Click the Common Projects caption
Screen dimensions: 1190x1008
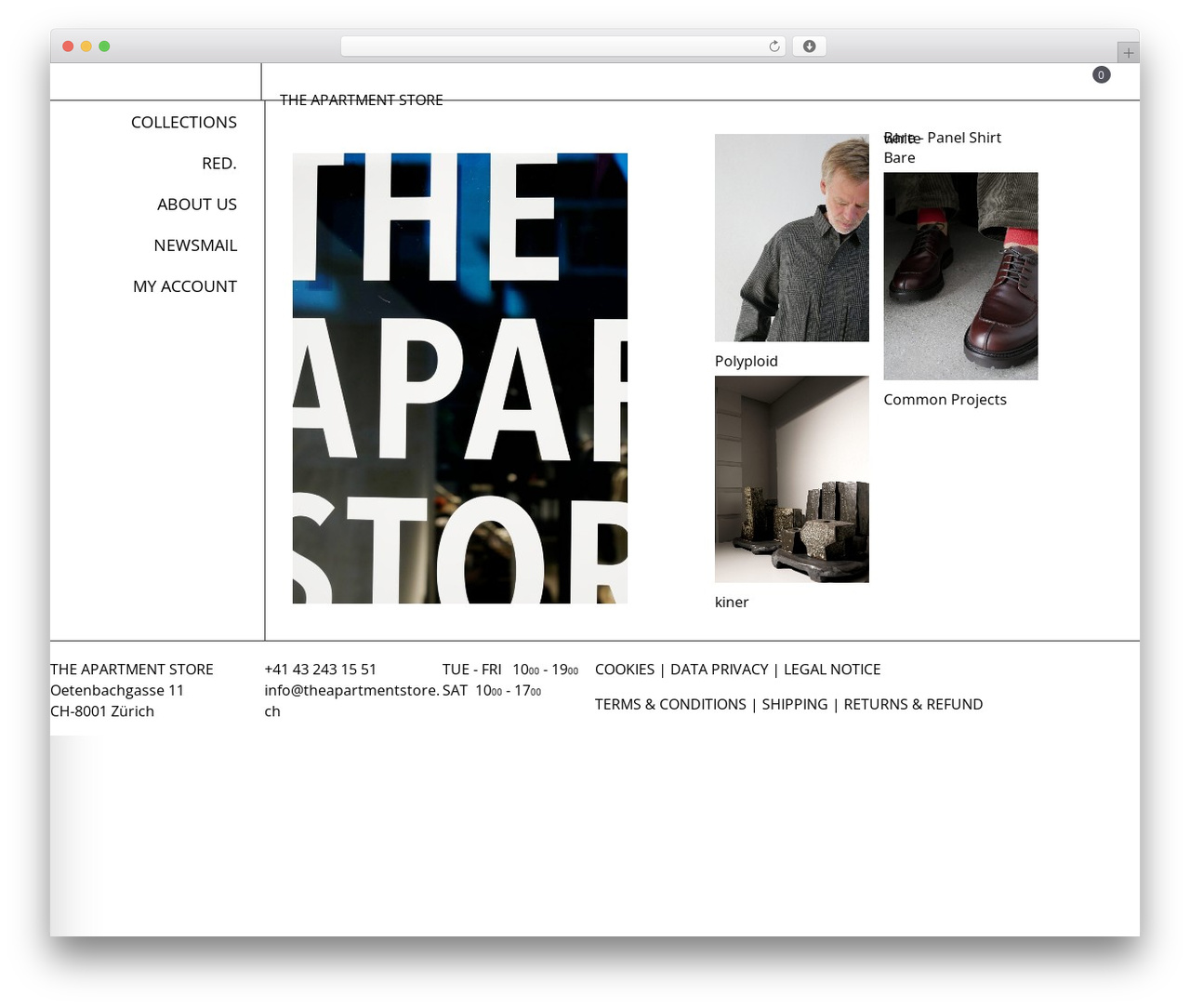pyautogui.click(x=945, y=399)
